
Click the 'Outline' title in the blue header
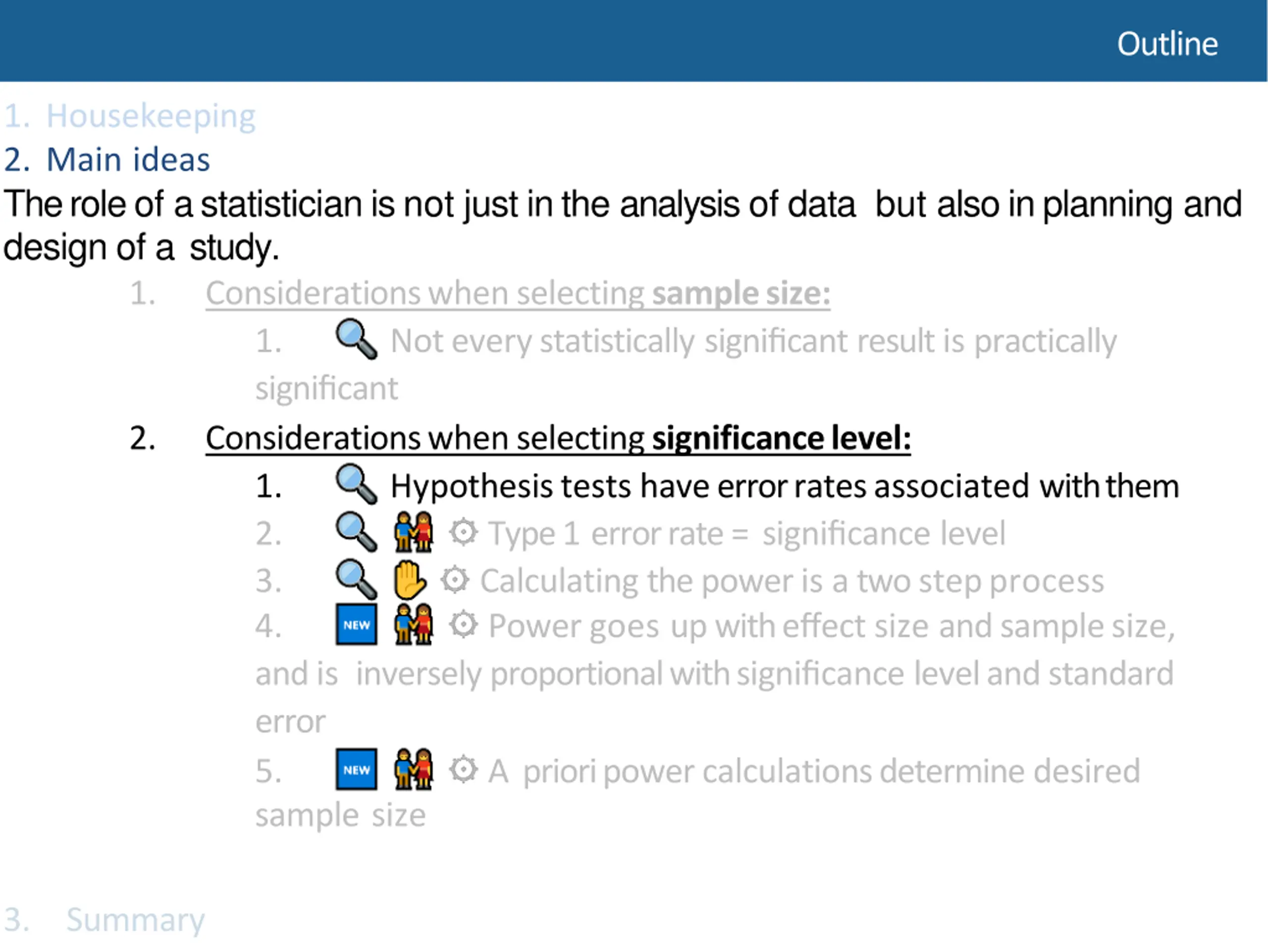[x=1167, y=44]
